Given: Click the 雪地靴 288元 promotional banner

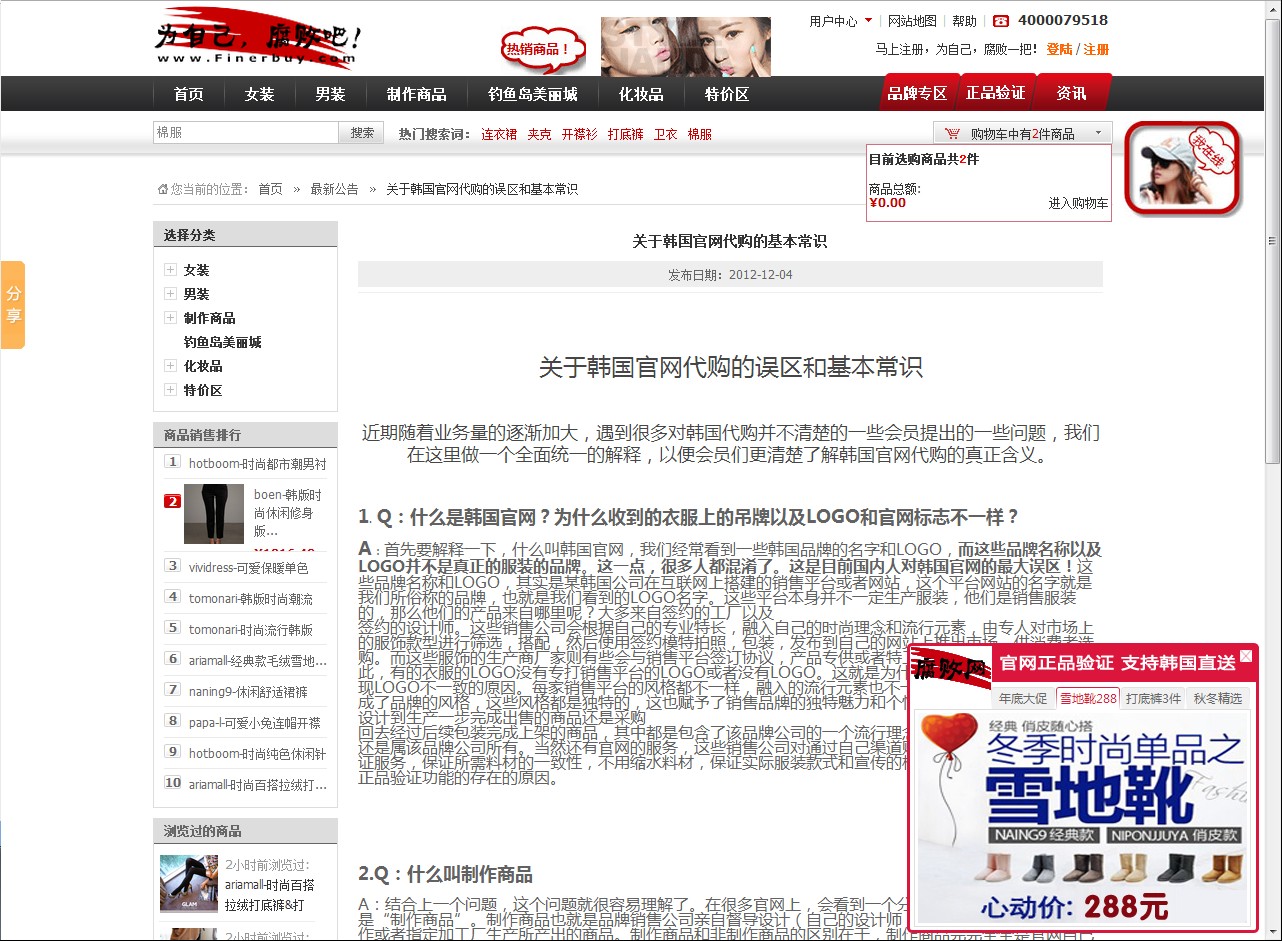Looking at the screenshot, I should click(x=1082, y=817).
